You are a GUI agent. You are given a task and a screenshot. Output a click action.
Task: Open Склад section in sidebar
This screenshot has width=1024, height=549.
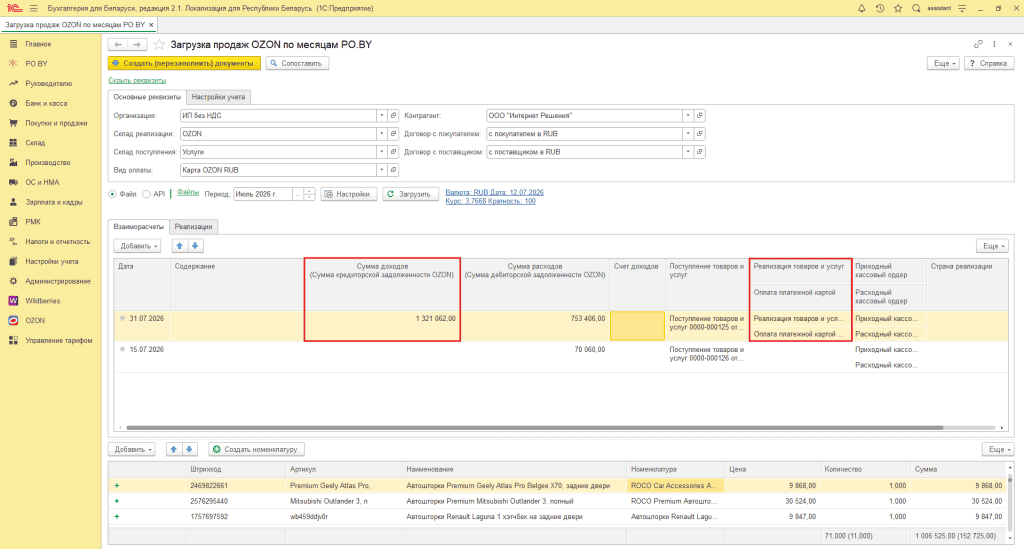click(35, 142)
